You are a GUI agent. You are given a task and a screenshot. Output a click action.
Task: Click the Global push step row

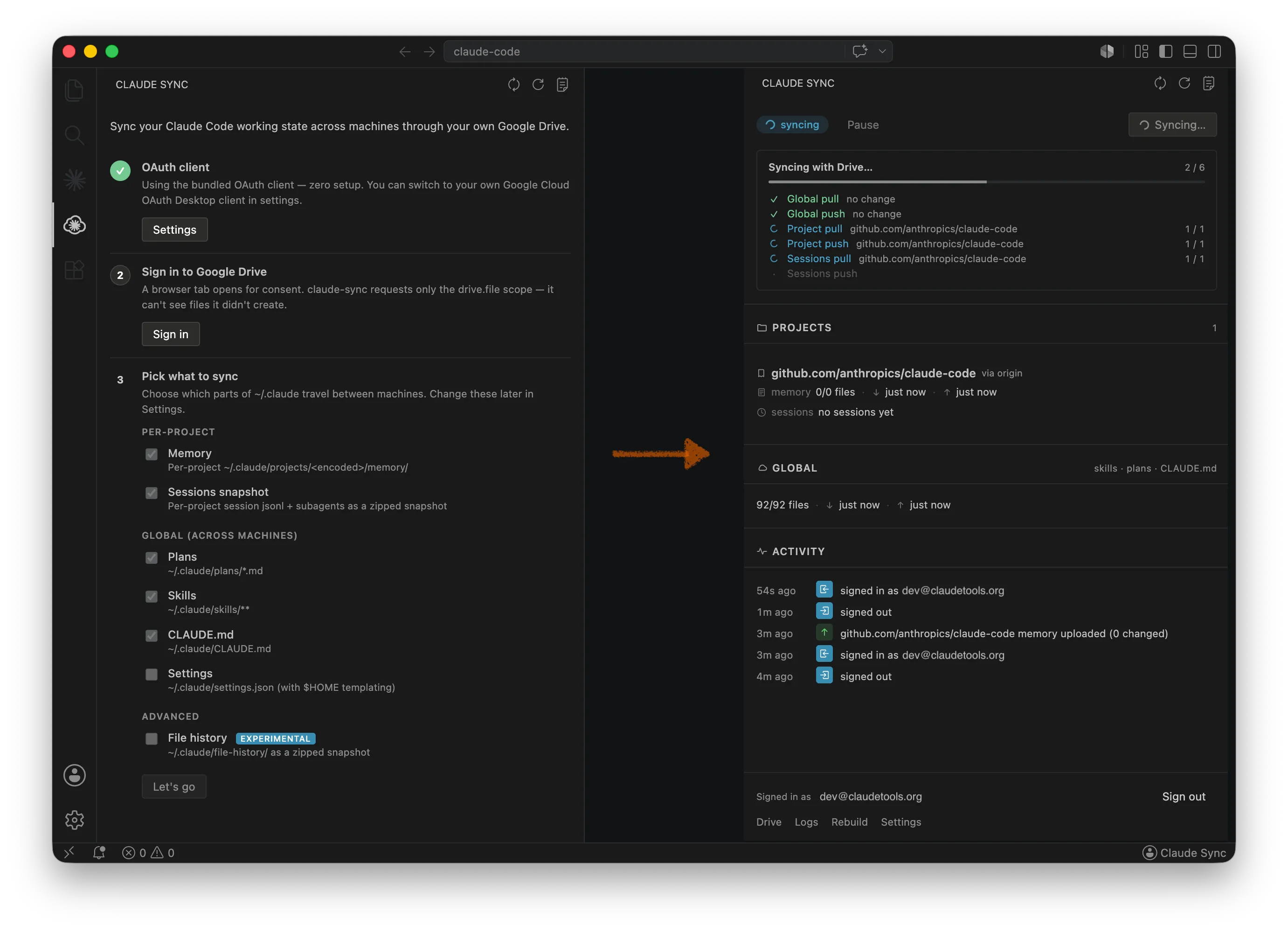pos(986,214)
